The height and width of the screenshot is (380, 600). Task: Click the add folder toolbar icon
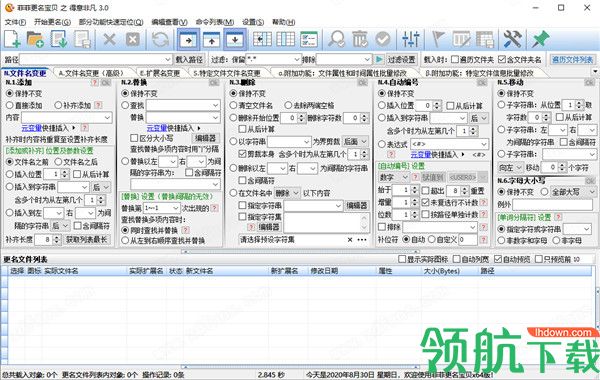pos(35,39)
